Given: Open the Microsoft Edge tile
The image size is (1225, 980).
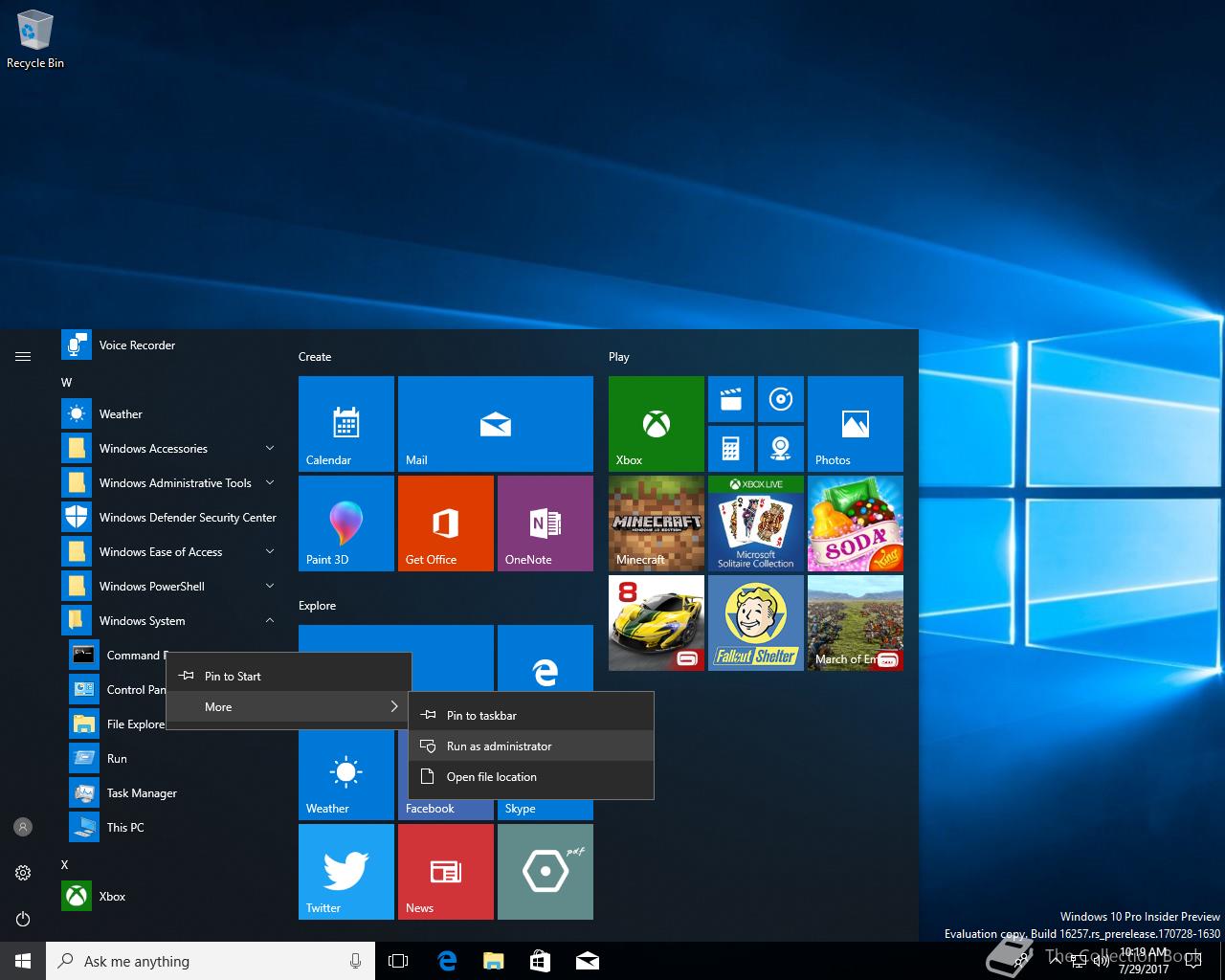Looking at the screenshot, I should 546,657.
